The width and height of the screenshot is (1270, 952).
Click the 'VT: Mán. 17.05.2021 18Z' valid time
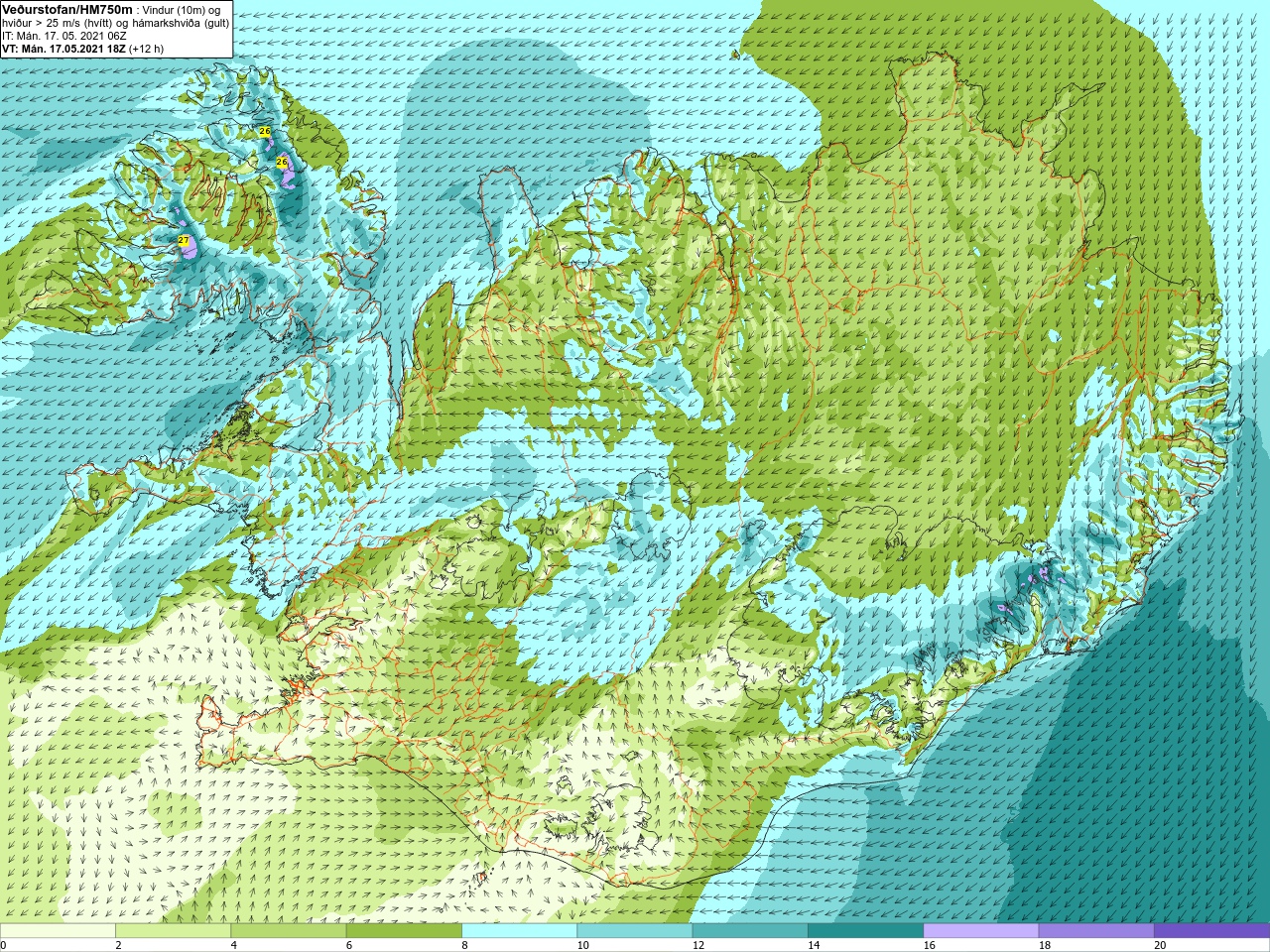(63, 49)
